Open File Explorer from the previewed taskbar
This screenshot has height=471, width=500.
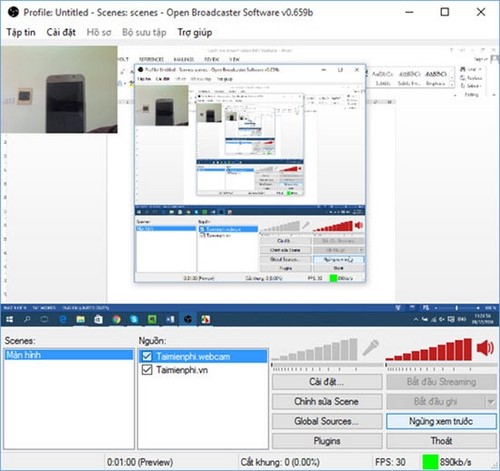80,319
